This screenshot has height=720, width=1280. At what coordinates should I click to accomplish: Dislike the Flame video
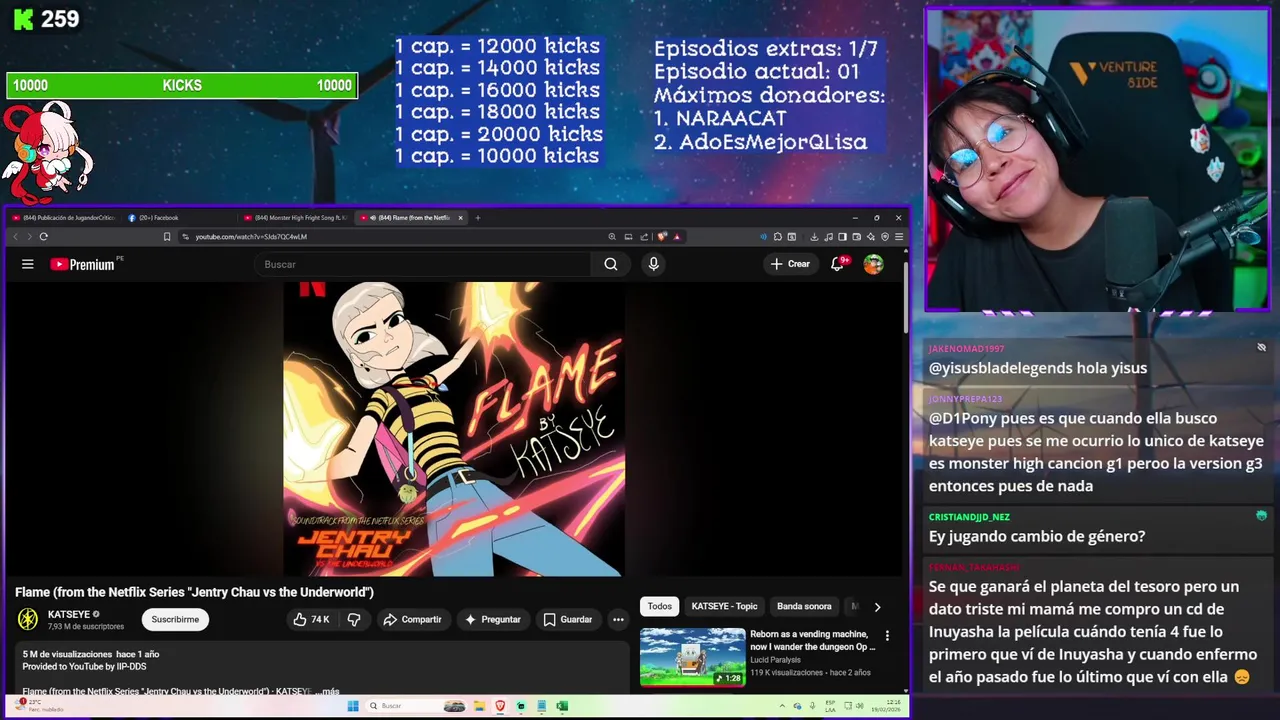[354, 620]
